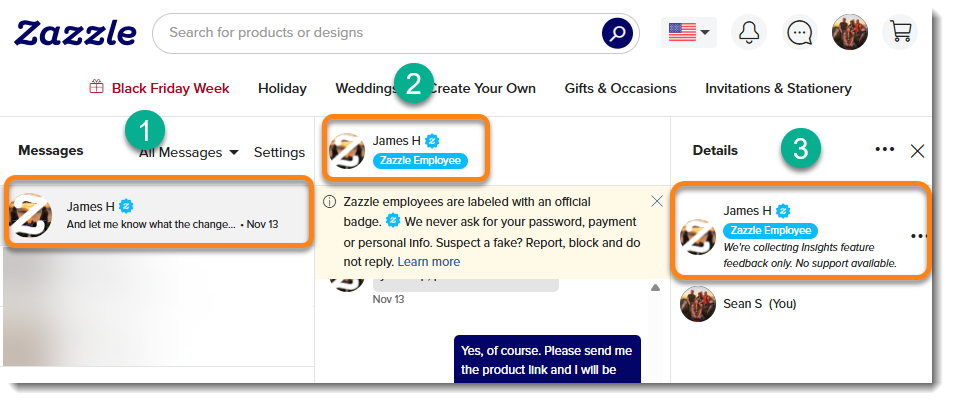Open the Gifts & Occasions menu
Viewport: 960px width, 402px height.
(620, 88)
